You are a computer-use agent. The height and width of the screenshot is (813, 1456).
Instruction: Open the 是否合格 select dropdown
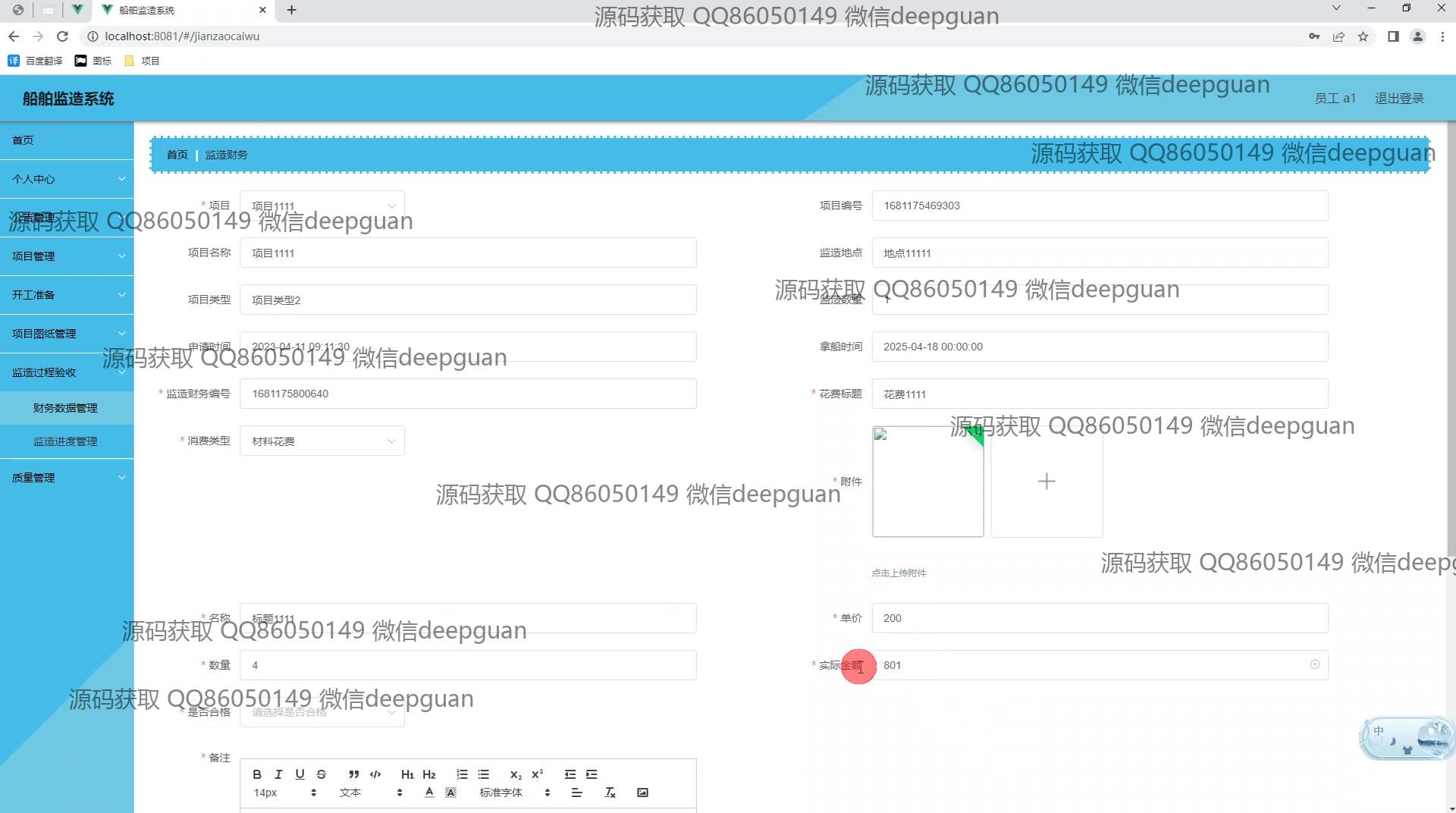pos(322,712)
